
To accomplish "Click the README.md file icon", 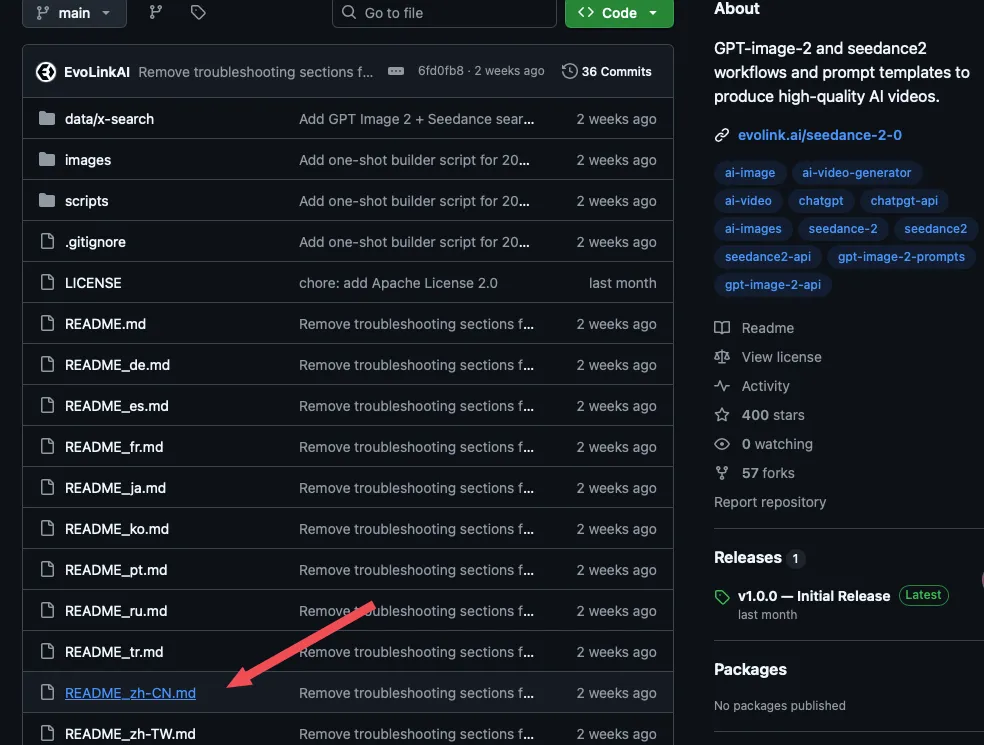I will 47,323.
